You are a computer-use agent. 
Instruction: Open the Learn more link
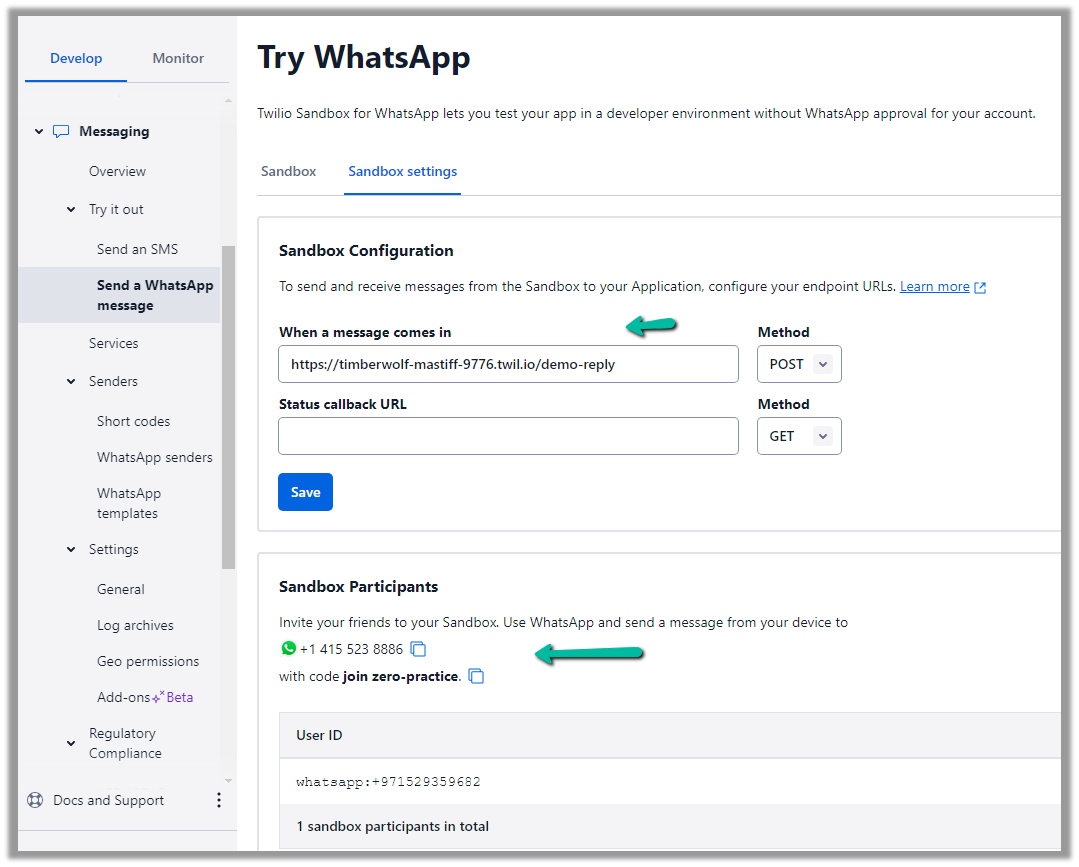pyautogui.click(x=934, y=286)
